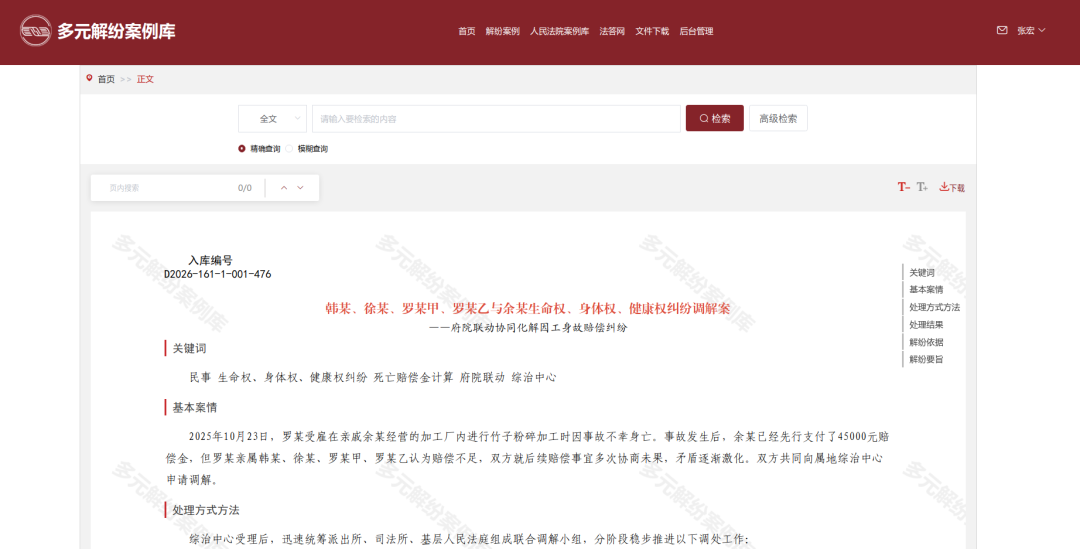Click the 关键词 section heading in the document
This screenshot has width=1080, height=549.
point(189,349)
